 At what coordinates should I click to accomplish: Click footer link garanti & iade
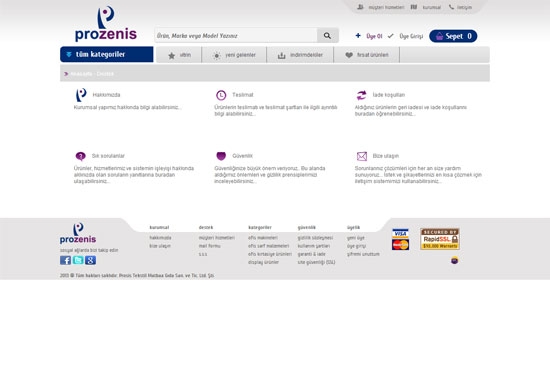tap(311, 254)
